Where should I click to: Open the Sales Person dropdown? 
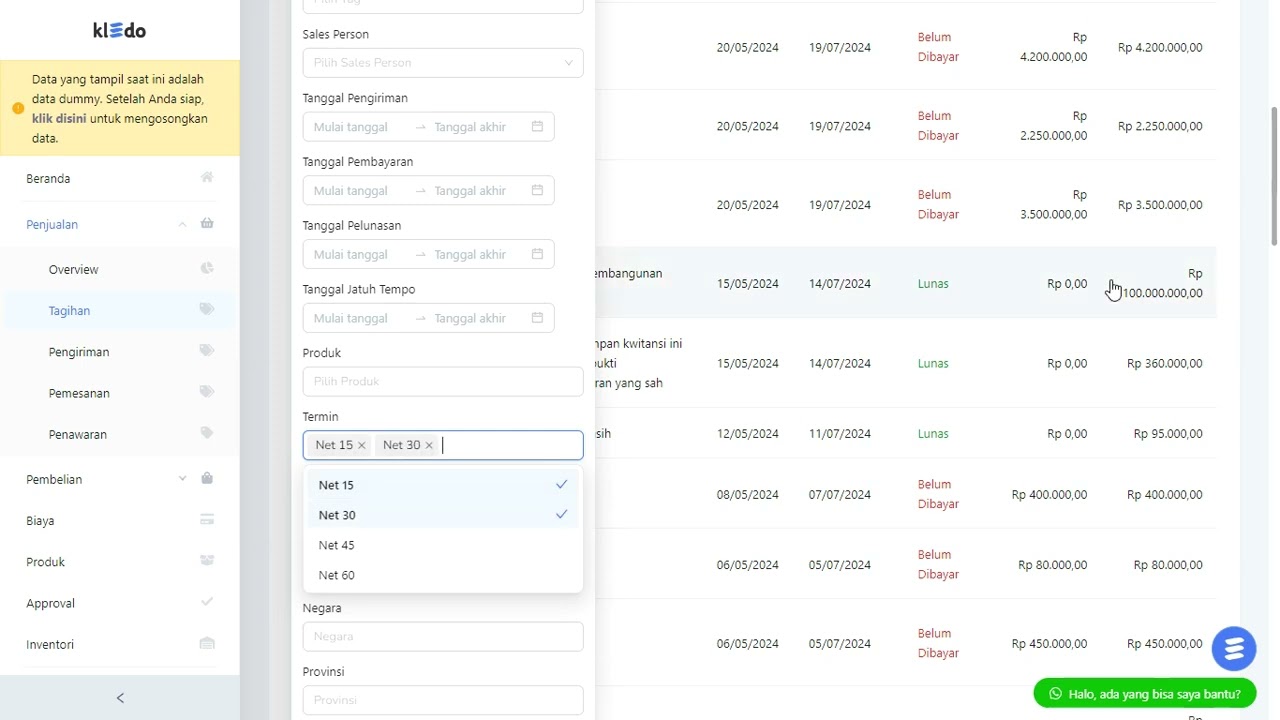pyautogui.click(x=442, y=63)
